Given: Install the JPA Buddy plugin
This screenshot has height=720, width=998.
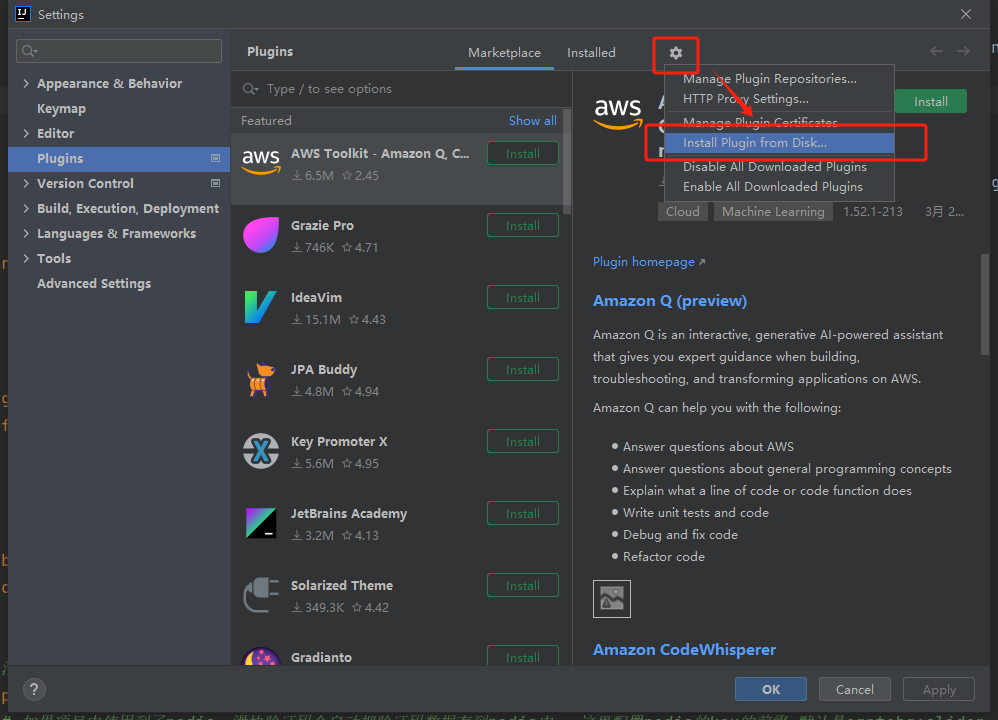Looking at the screenshot, I should (523, 369).
